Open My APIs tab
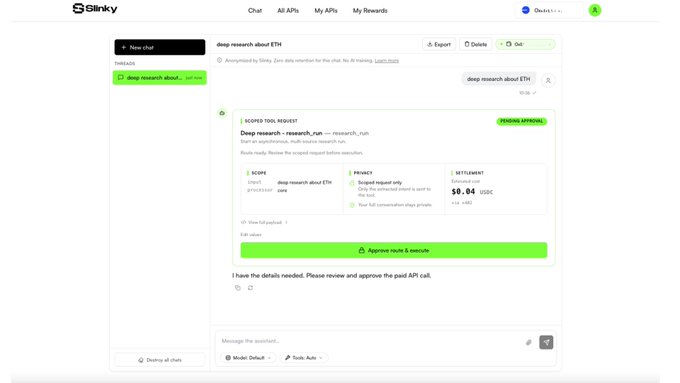The image size is (680, 383). (326, 10)
